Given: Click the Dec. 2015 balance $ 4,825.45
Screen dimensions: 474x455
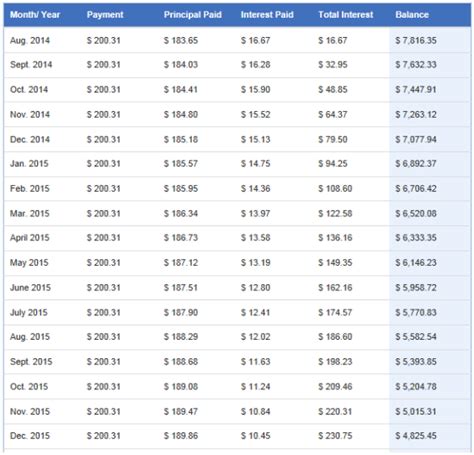Looking at the screenshot, I should click(416, 436).
